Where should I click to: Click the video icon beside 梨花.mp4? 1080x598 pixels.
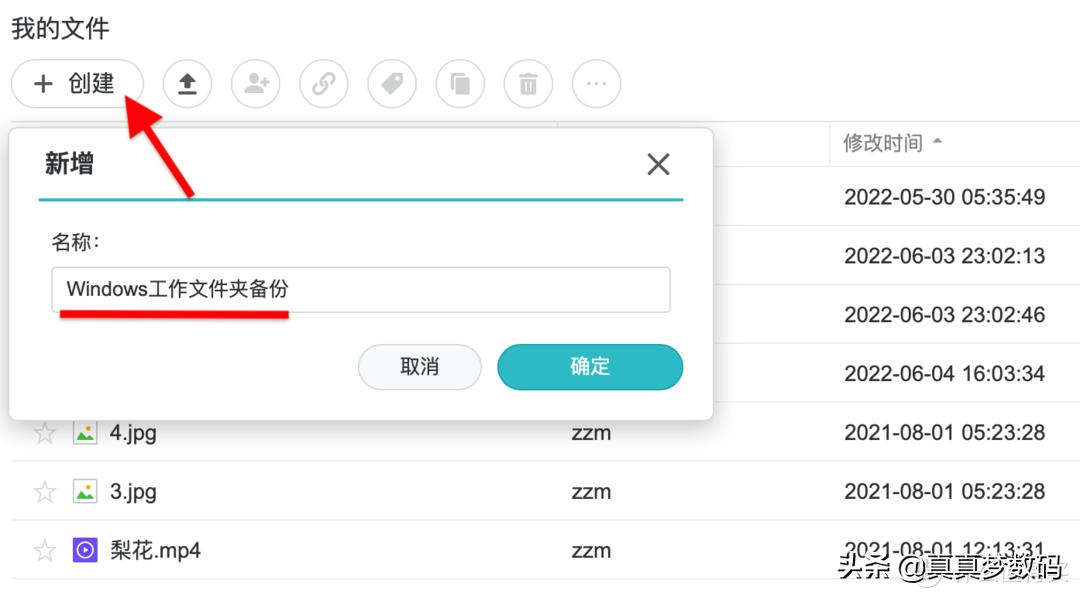click(86, 550)
